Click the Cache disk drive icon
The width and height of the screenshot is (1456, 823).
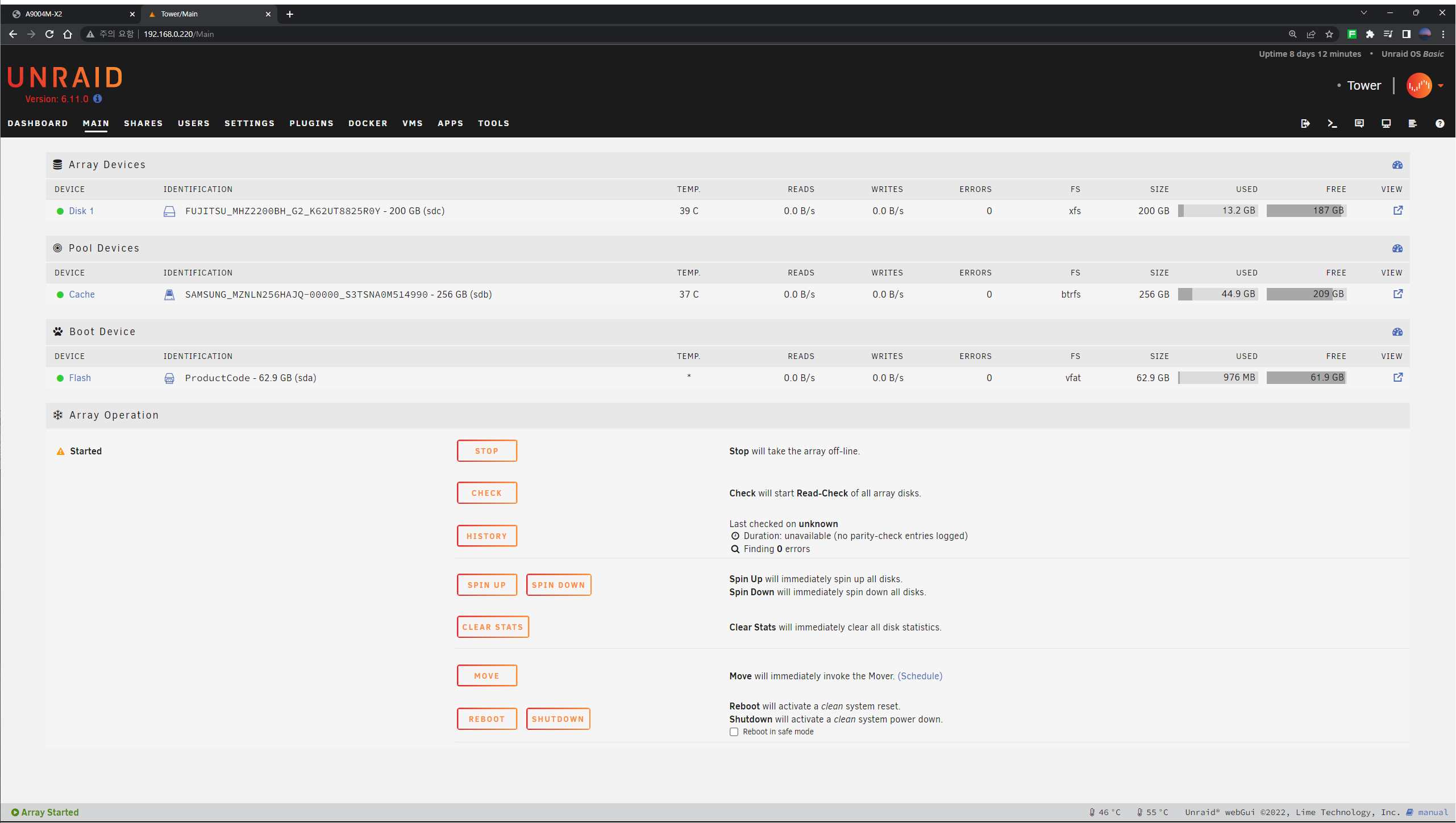tap(169, 295)
